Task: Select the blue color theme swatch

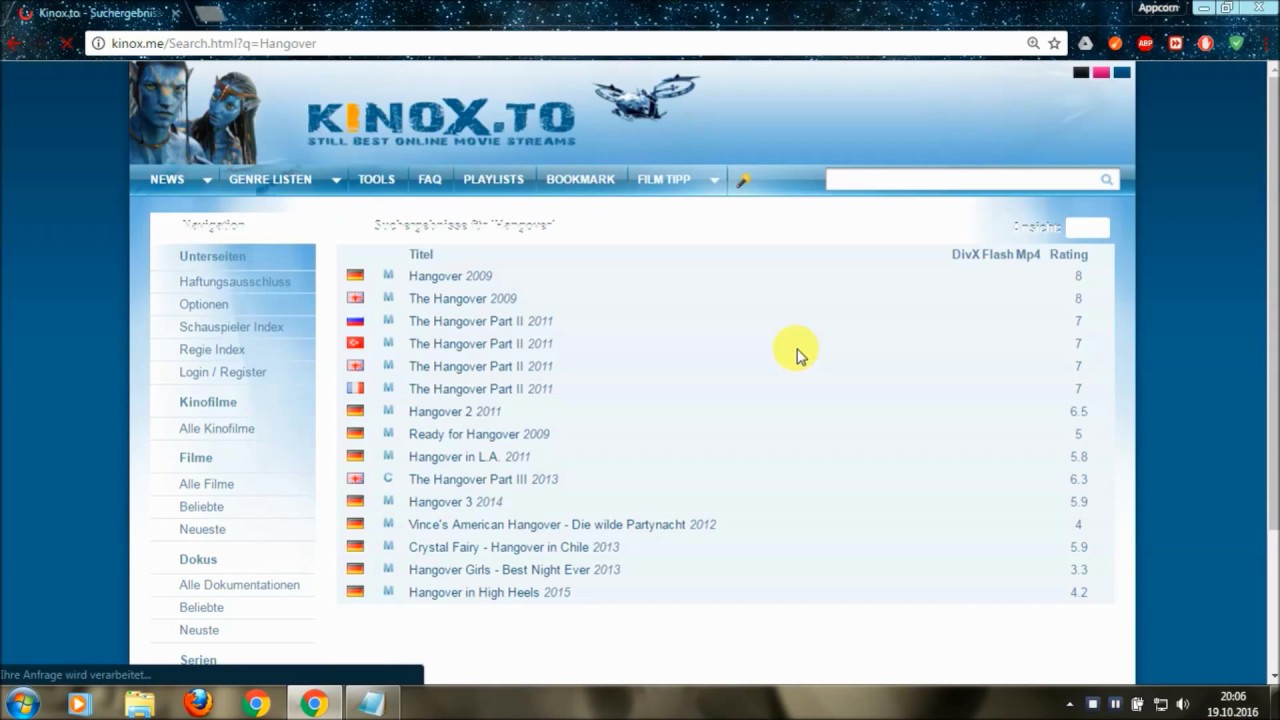Action: coord(1122,73)
